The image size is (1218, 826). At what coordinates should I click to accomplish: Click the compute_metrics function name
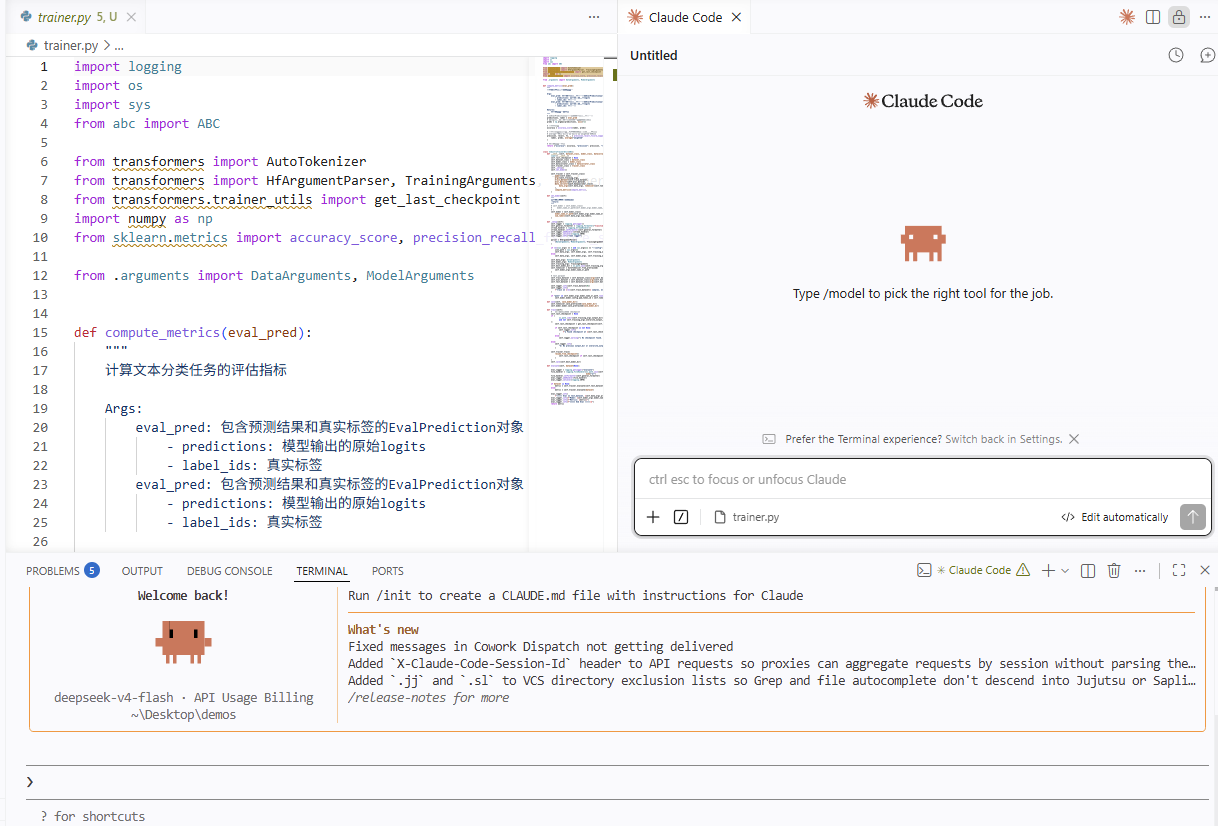tap(163, 332)
